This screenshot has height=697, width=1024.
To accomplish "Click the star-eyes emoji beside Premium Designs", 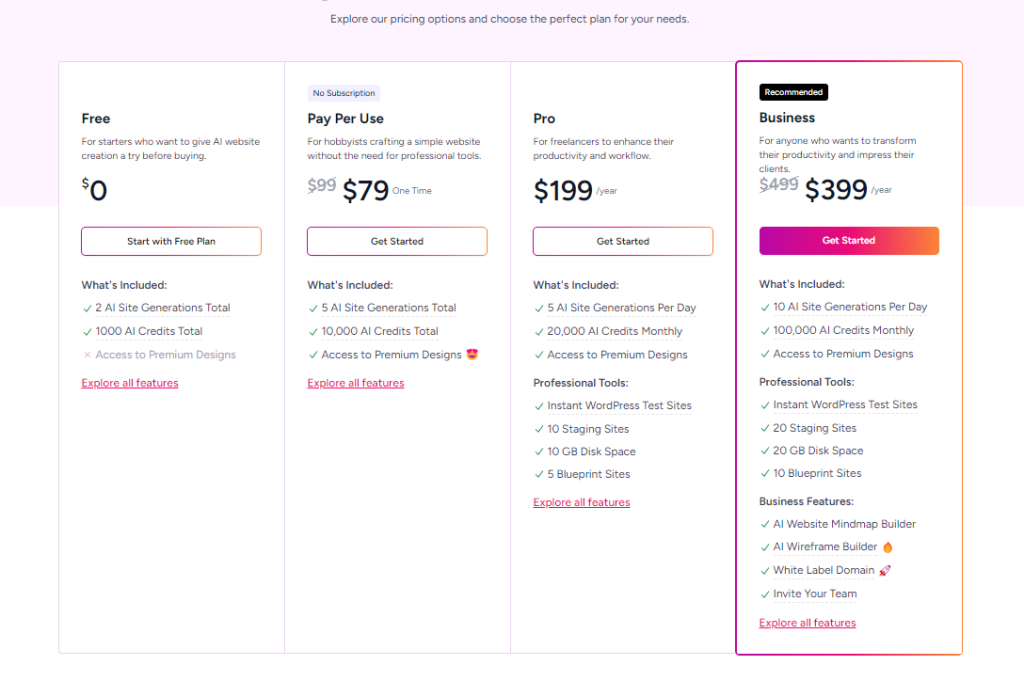I will tap(473, 355).
